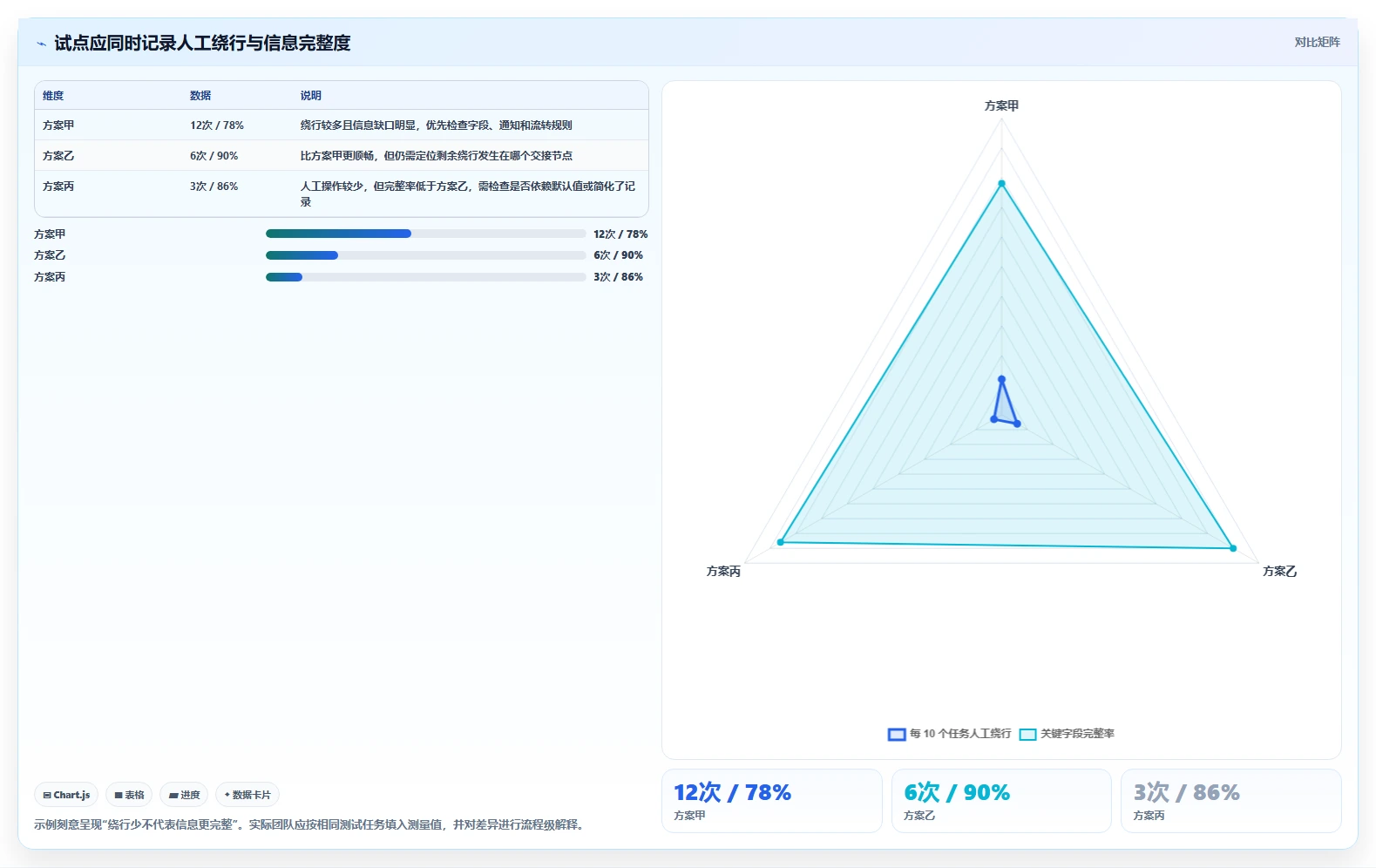Click radar axis label 方案甲
Image resolution: width=1376 pixels, height=868 pixels.
click(1001, 105)
